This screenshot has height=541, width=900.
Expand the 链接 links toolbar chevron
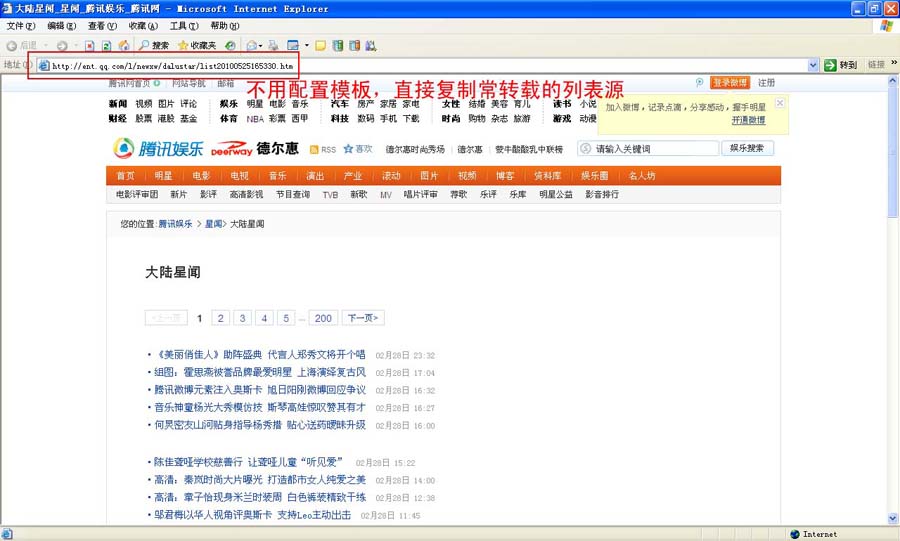click(x=894, y=62)
